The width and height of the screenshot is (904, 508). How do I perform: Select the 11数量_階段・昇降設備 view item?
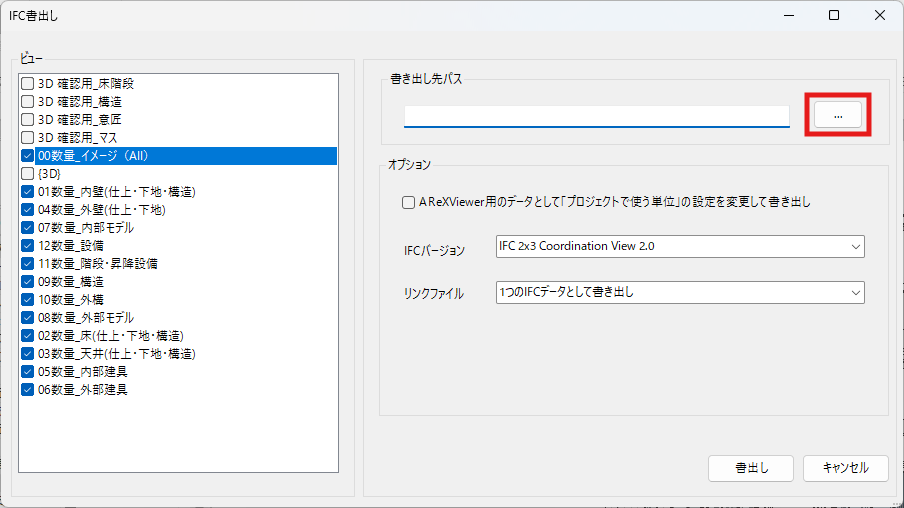tap(97, 264)
